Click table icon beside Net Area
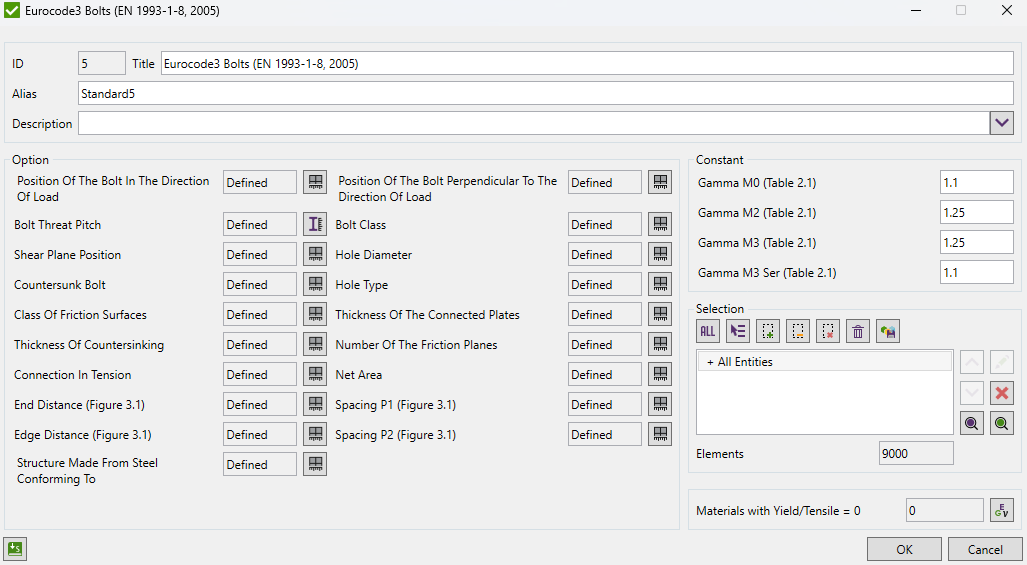Image resolution: width=1027 pixels, height=565 pixels. tap(660, 375)
